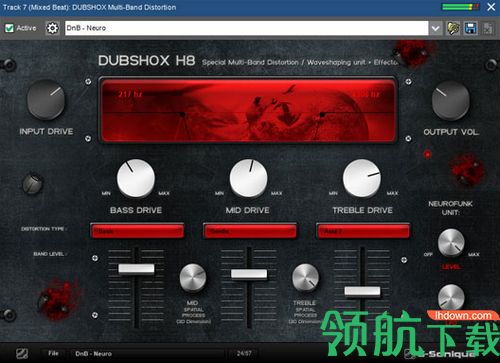This screenshot has width=500, height=363.
Task: Click the Bass band level slider handle
Action: tap(136, 269)
